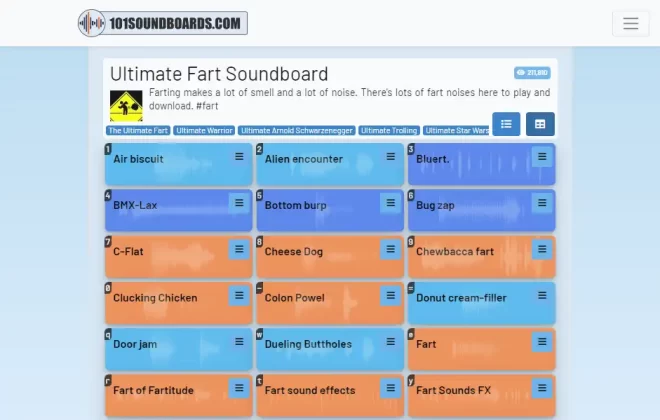Open options menu for Bottom burp
This screenshot has height=420, width=660.
[391, 203]
